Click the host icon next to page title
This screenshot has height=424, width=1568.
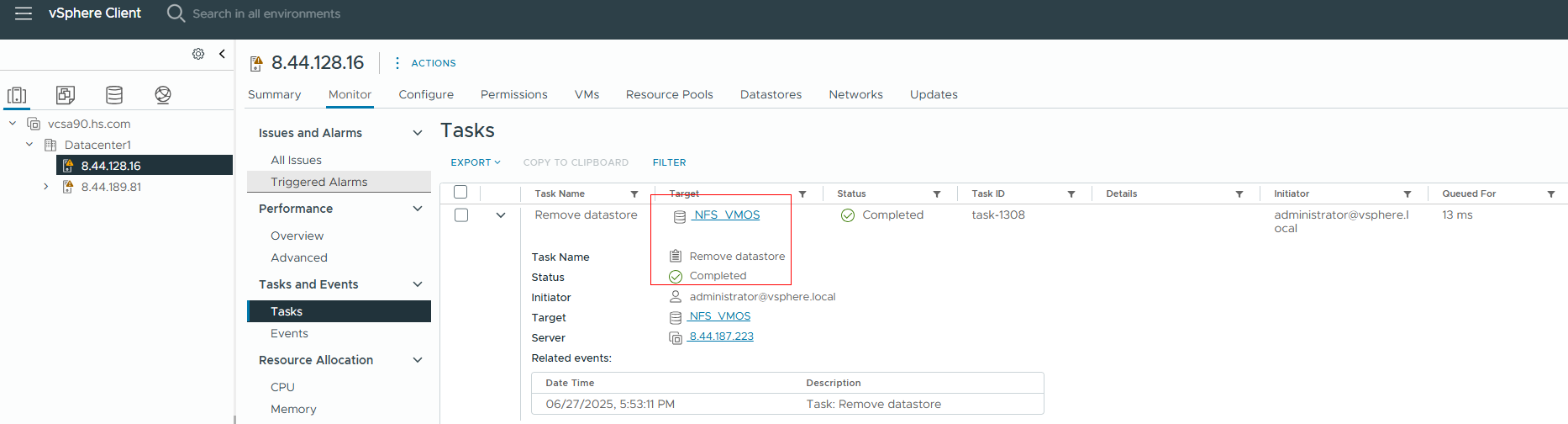(256, 64)
